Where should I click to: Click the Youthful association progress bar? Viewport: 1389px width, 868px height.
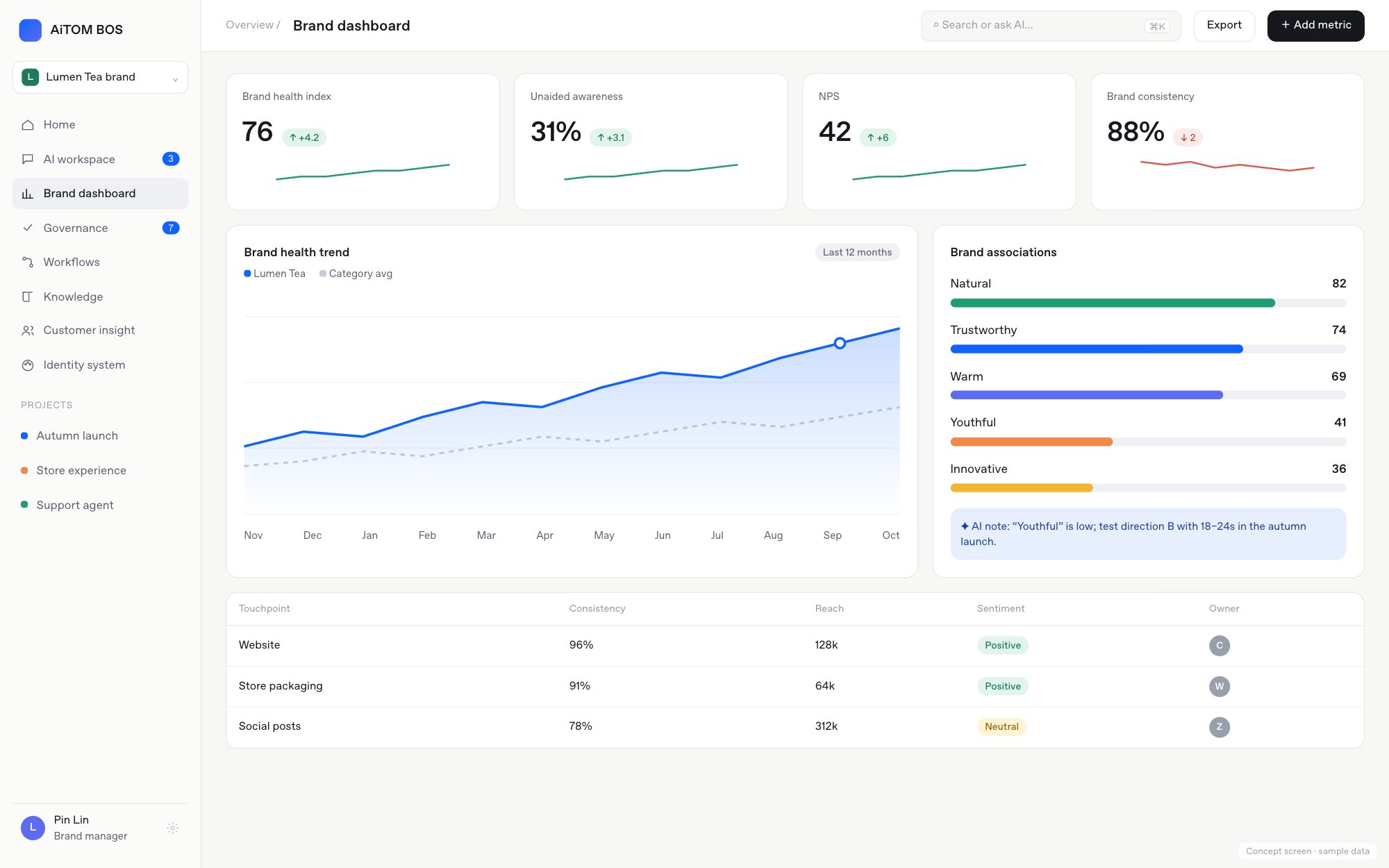1148,442
